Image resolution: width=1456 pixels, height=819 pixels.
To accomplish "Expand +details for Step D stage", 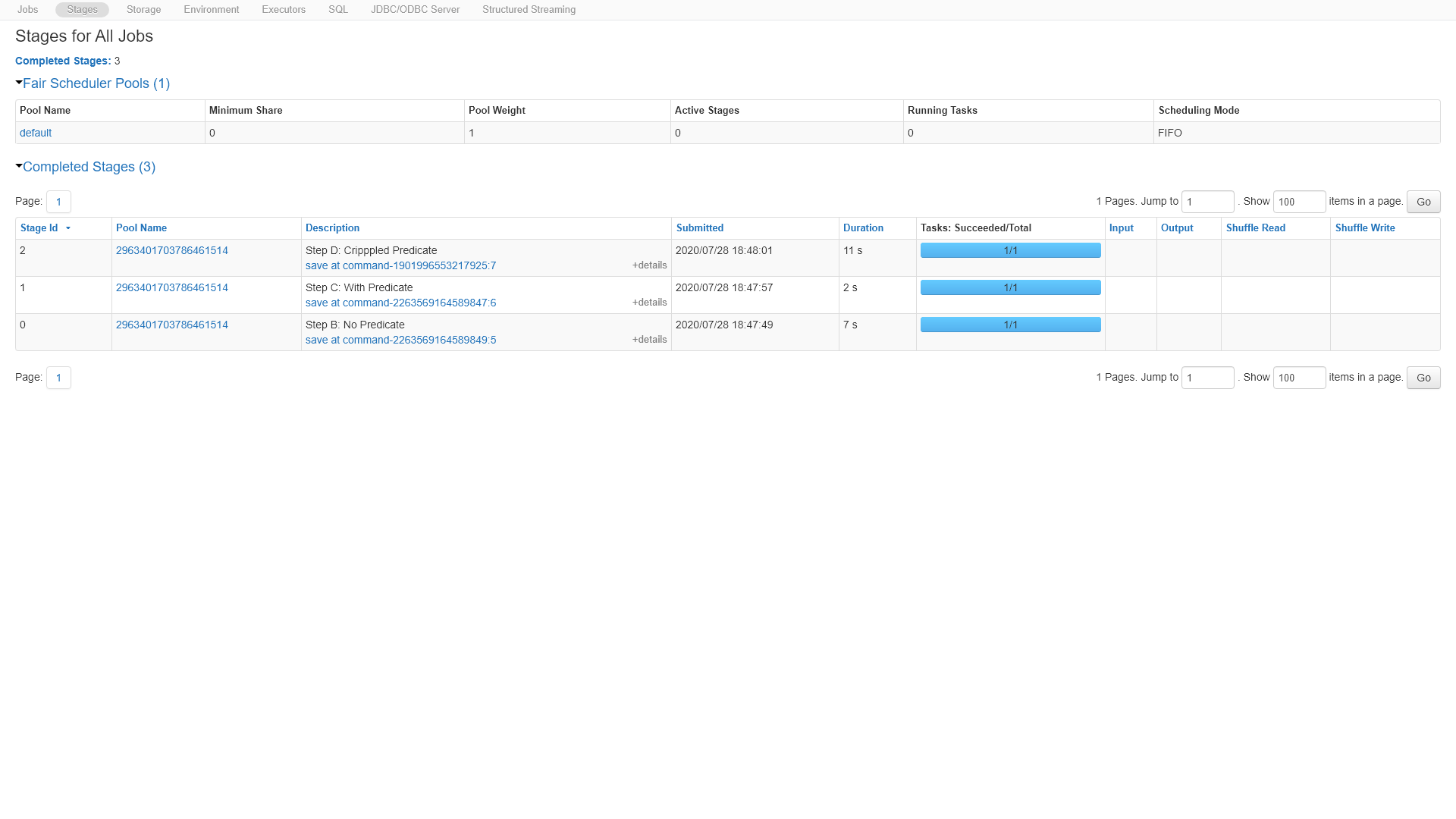I will pos(650,265).
